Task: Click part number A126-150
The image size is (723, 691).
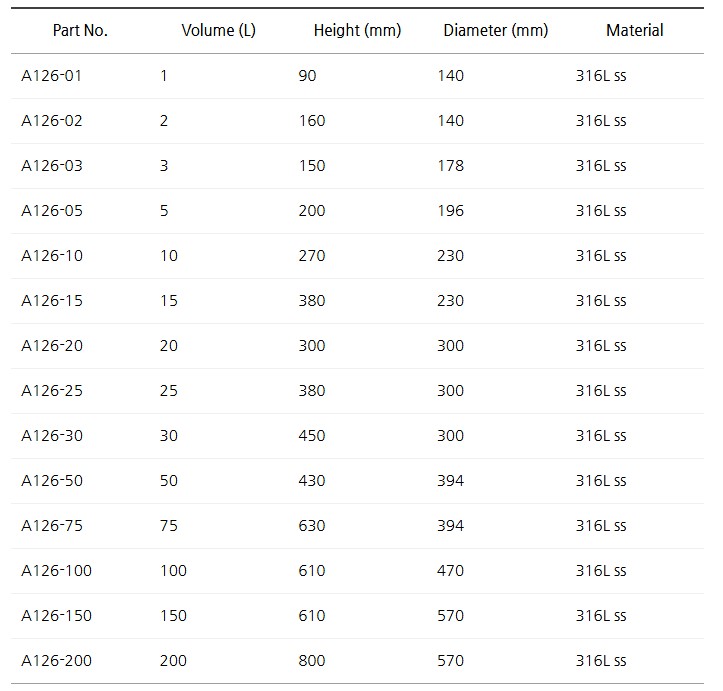Action: (x=56, y=616)
